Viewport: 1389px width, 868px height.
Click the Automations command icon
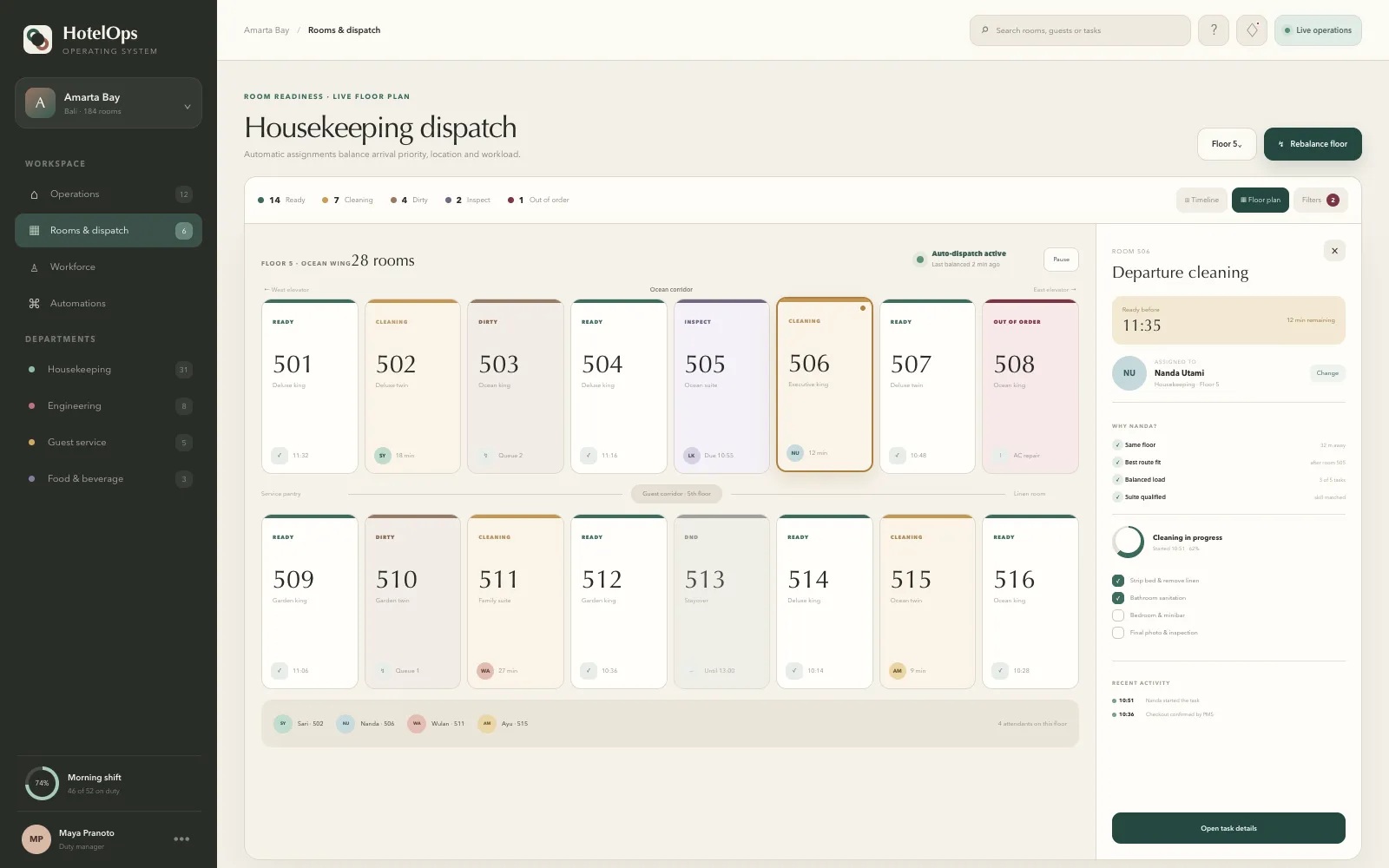tap(34, 304)
